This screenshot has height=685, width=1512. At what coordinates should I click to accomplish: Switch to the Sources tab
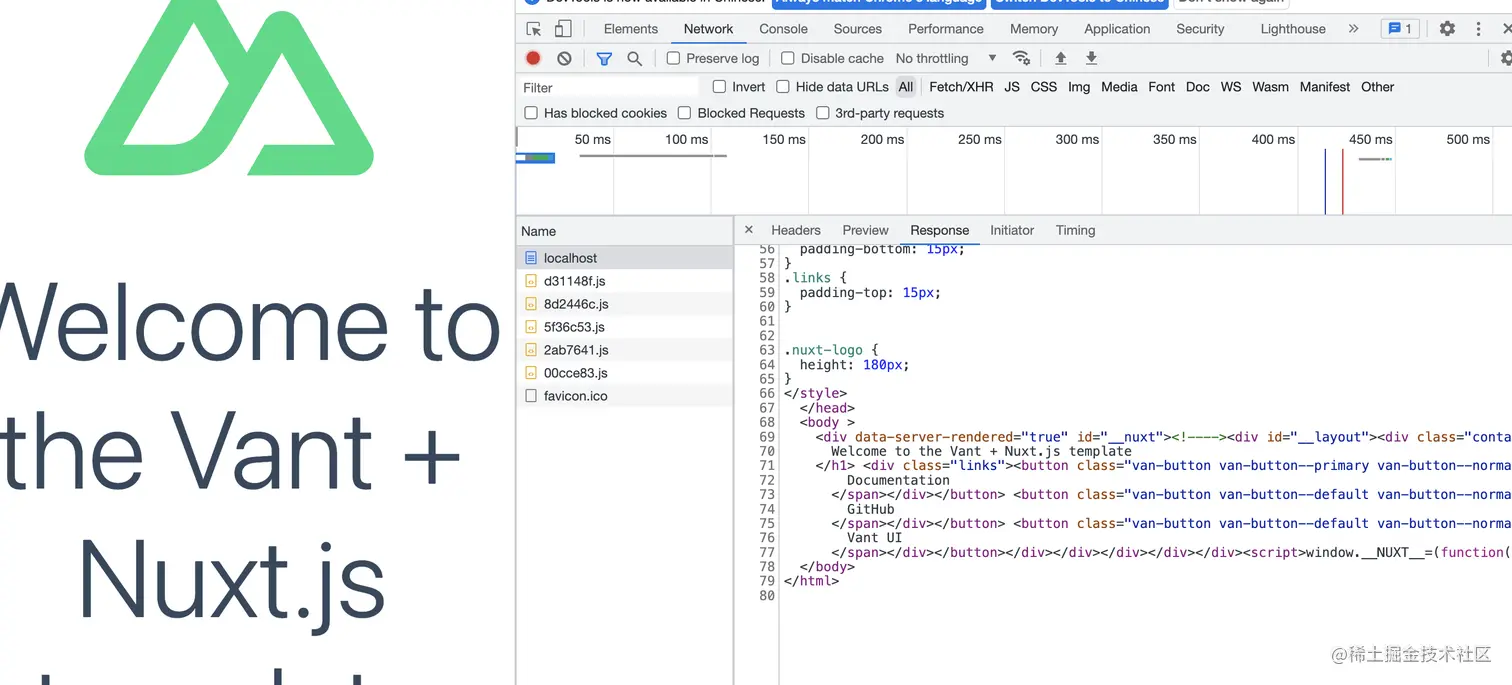coord(857,29)
